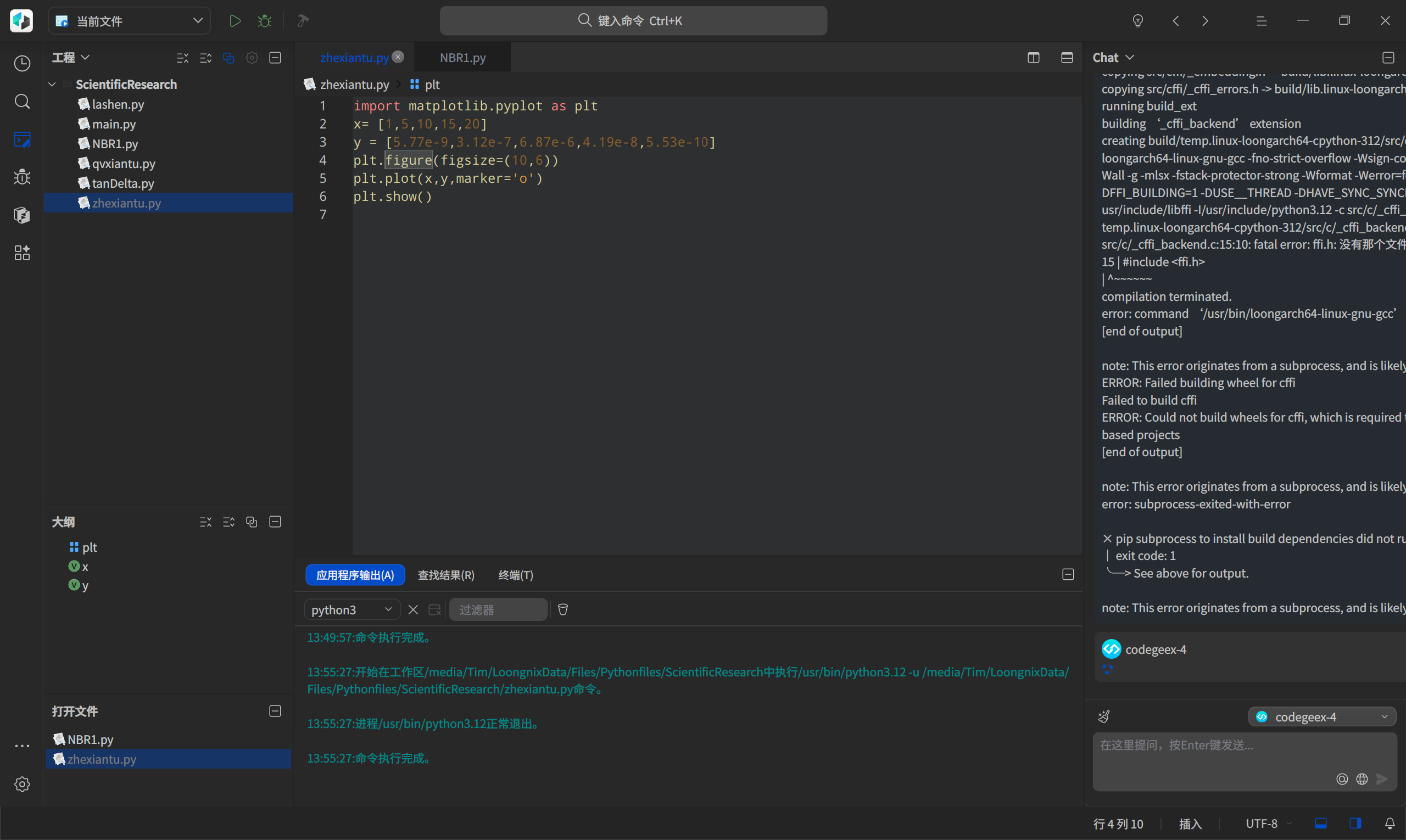
Task: Switch to the NBR1.py editor tab
Action: [462, 58]
